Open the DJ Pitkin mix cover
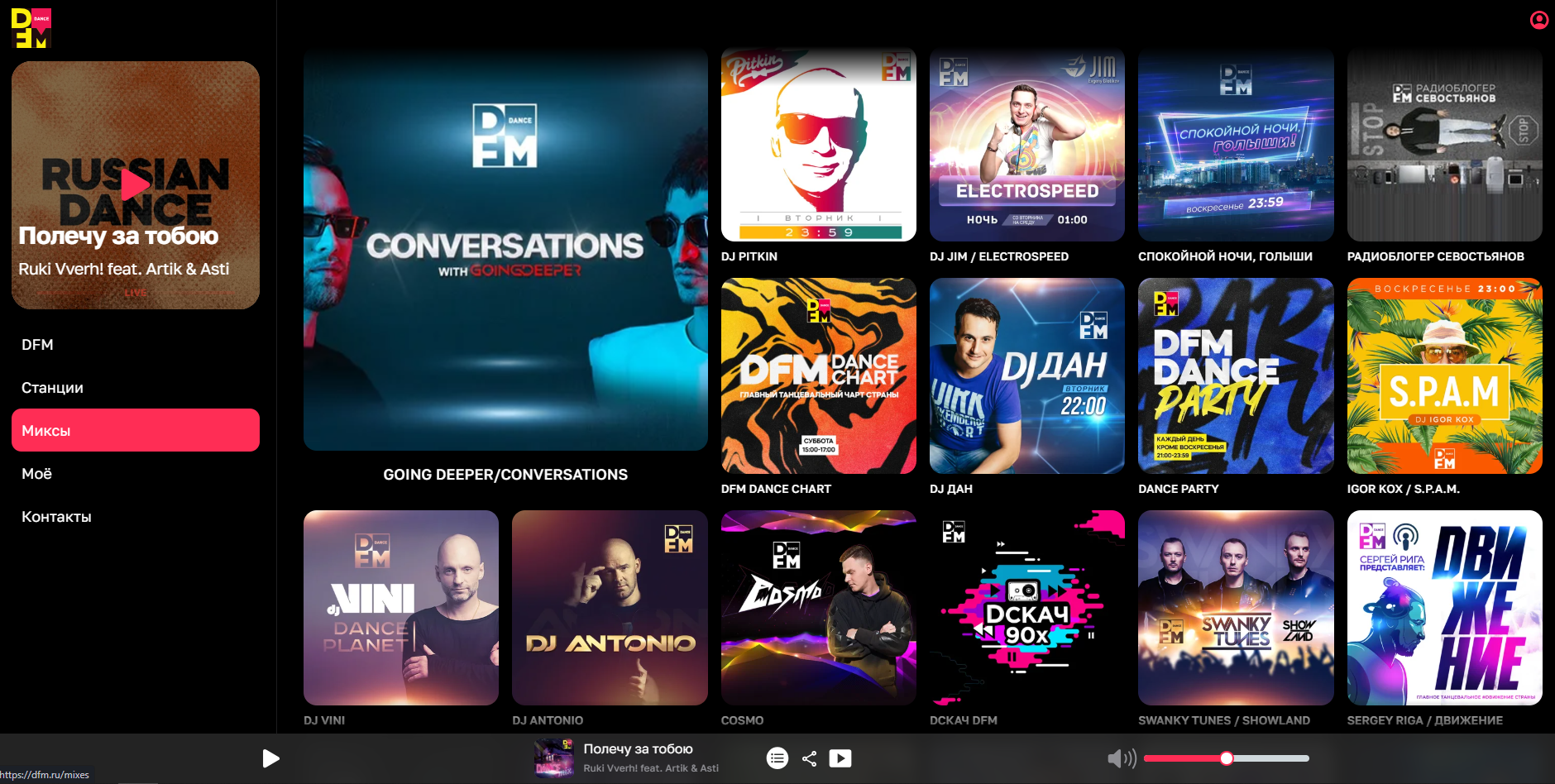 point(819,144)
